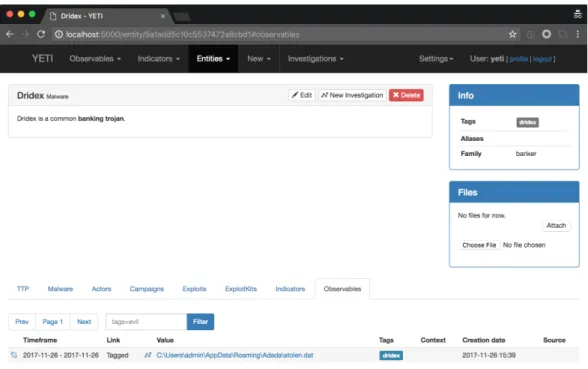Click the Edit button for Dridex

click(302, 95)
